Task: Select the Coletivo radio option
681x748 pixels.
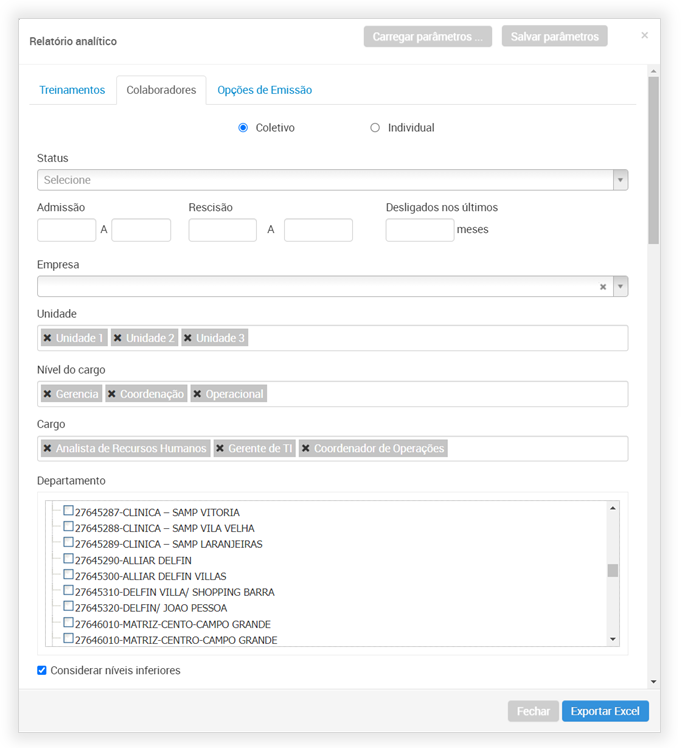Action: click(x=243, y=128)
